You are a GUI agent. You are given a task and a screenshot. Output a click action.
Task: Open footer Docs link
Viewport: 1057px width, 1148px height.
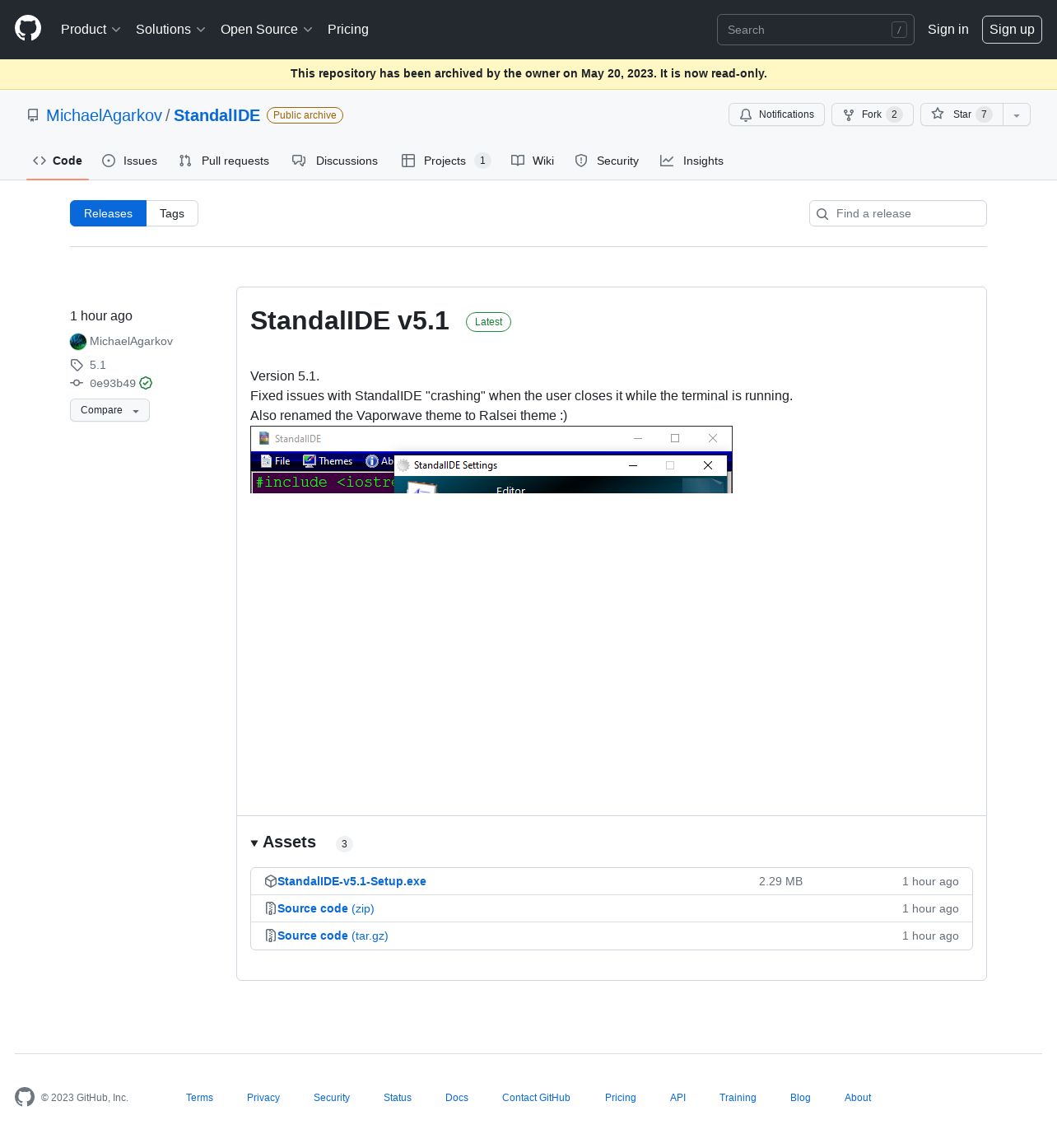coord(457,1098)
